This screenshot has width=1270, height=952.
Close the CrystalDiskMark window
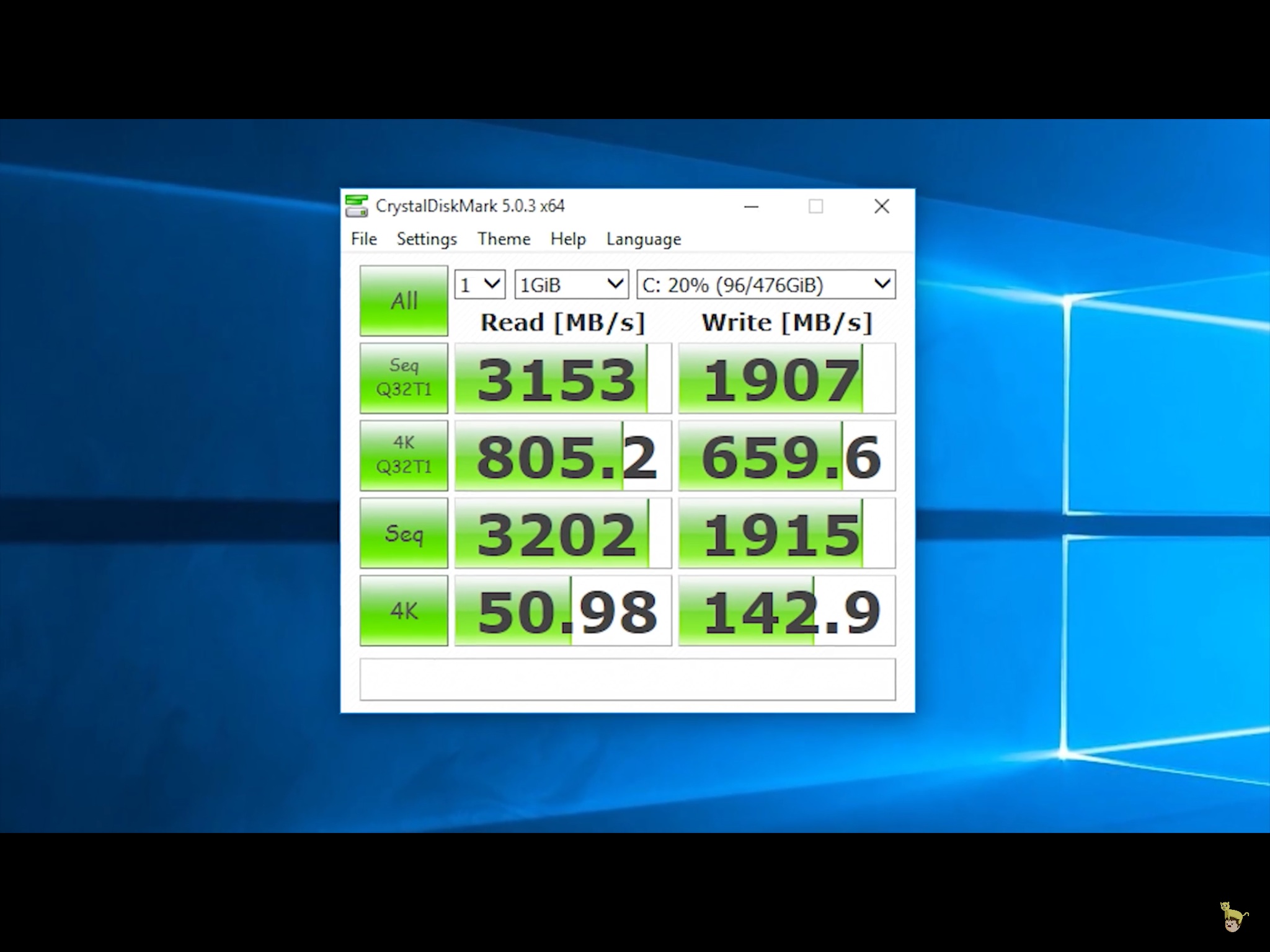[x=882, y=206]
